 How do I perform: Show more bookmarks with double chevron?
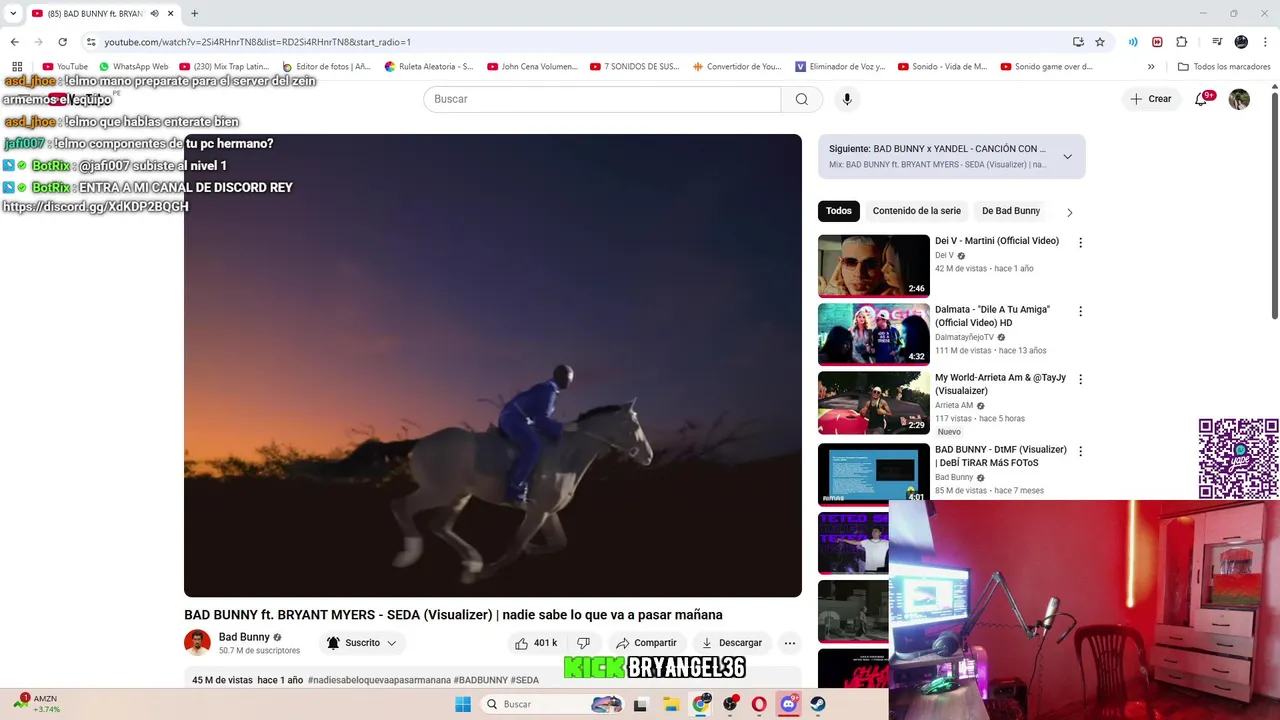point(1151,67)
